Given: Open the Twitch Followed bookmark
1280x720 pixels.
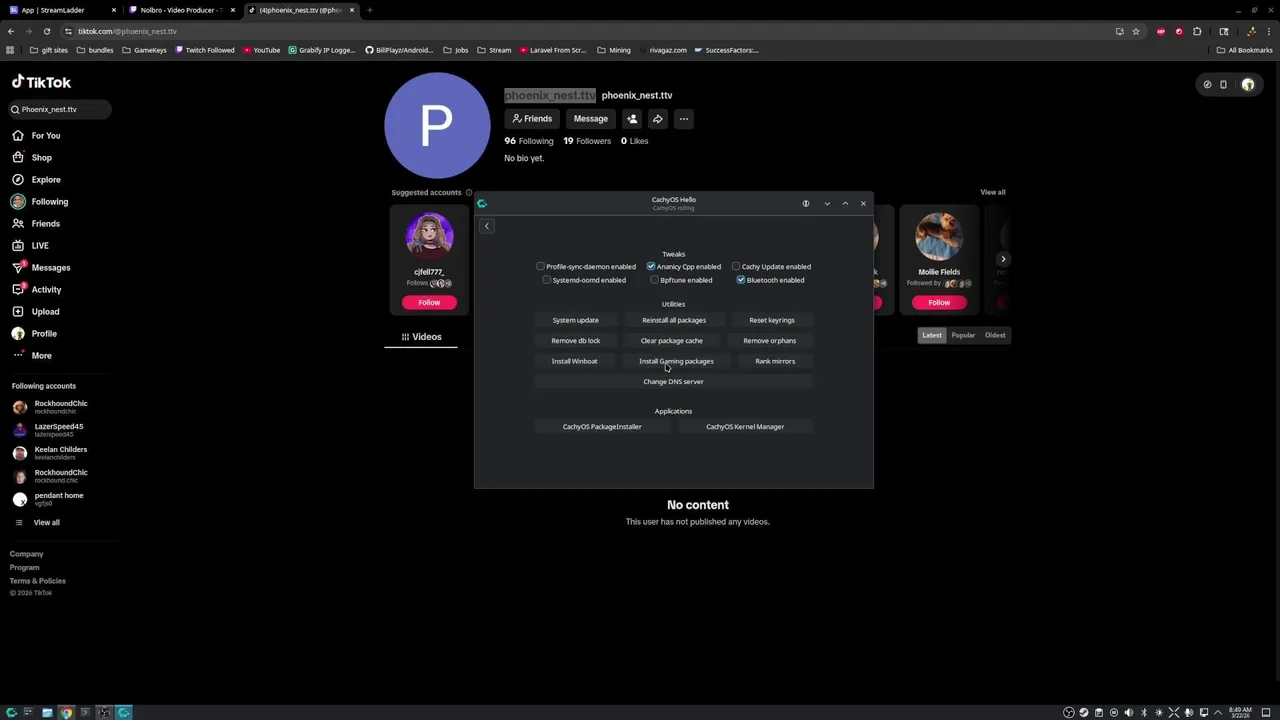Looking at the screenshot, I should click(205, 50).
